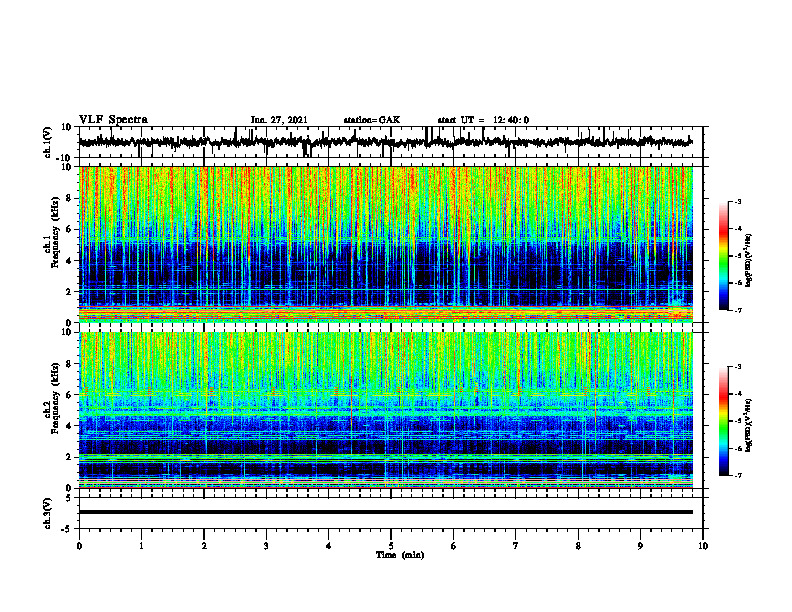The width and height of the screenshot is (792, 612).
Task: Click the date label Jan. 27, 2021
Action: coord(279,120)
